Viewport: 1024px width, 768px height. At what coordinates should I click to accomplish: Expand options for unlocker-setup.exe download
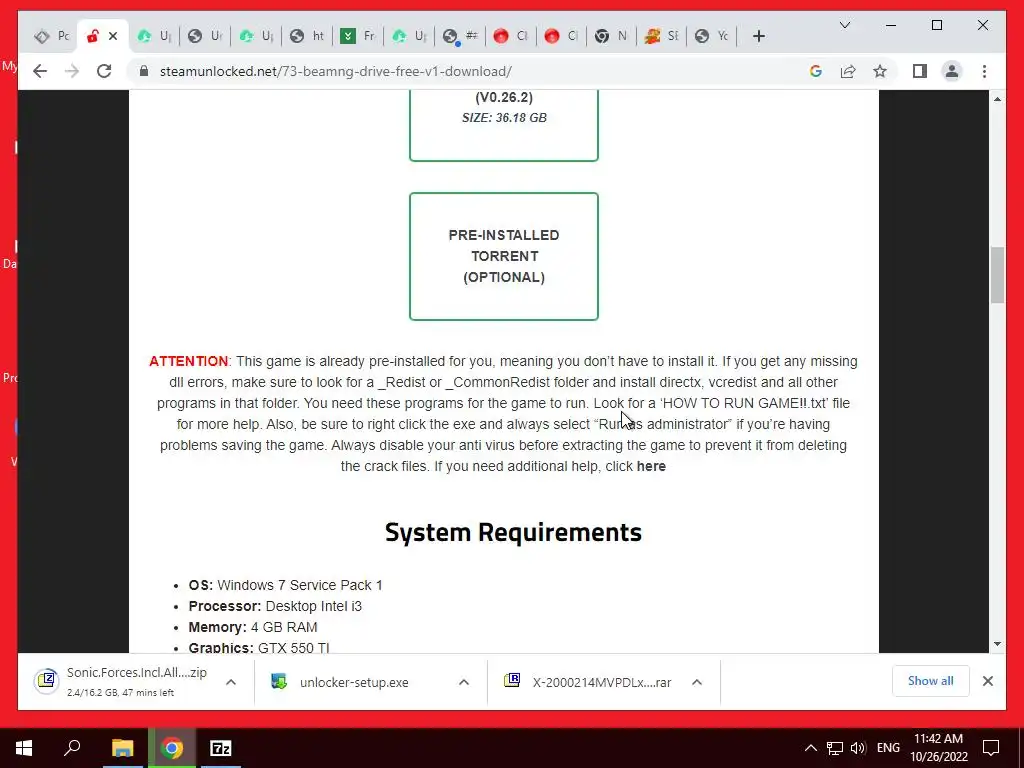tap(464, 682)
